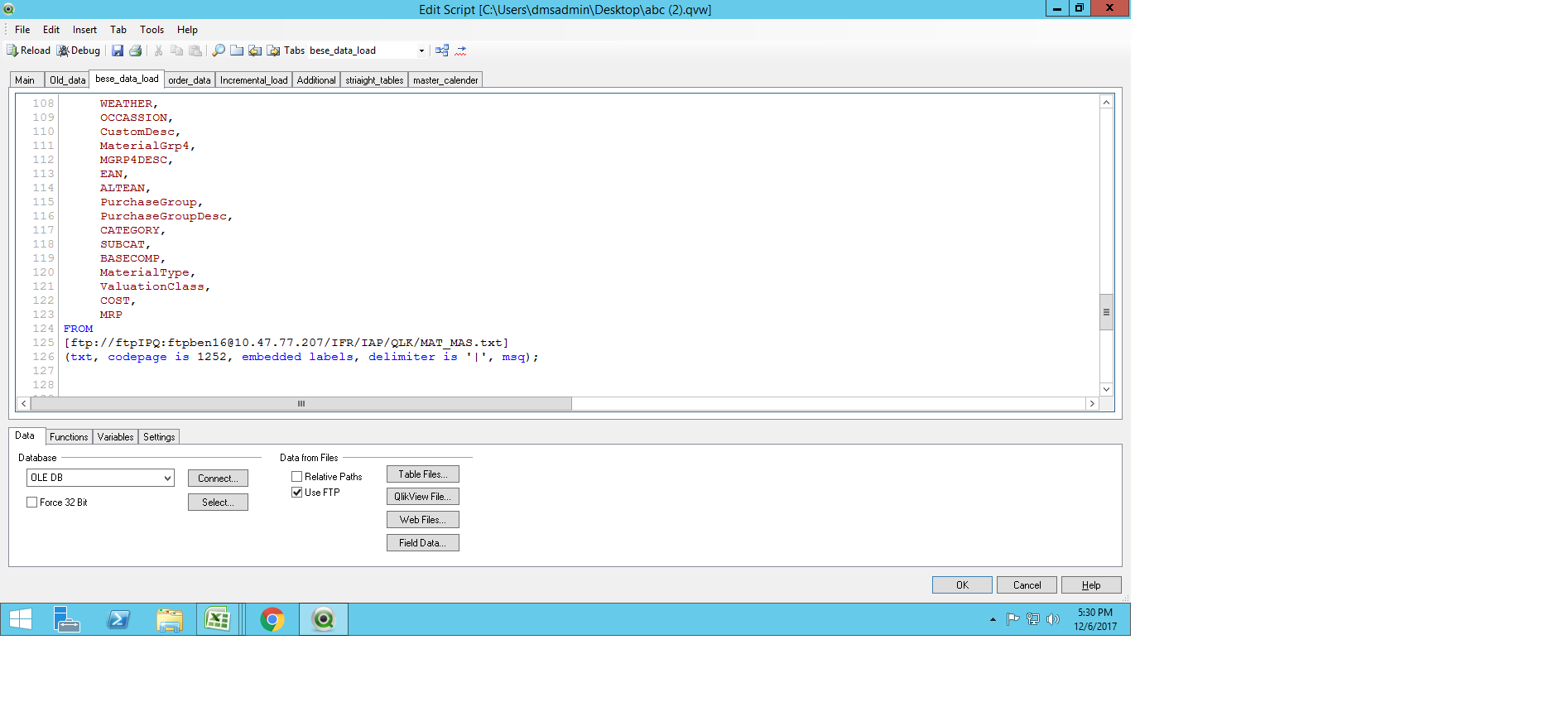Click the Select... button

(218, 503)
